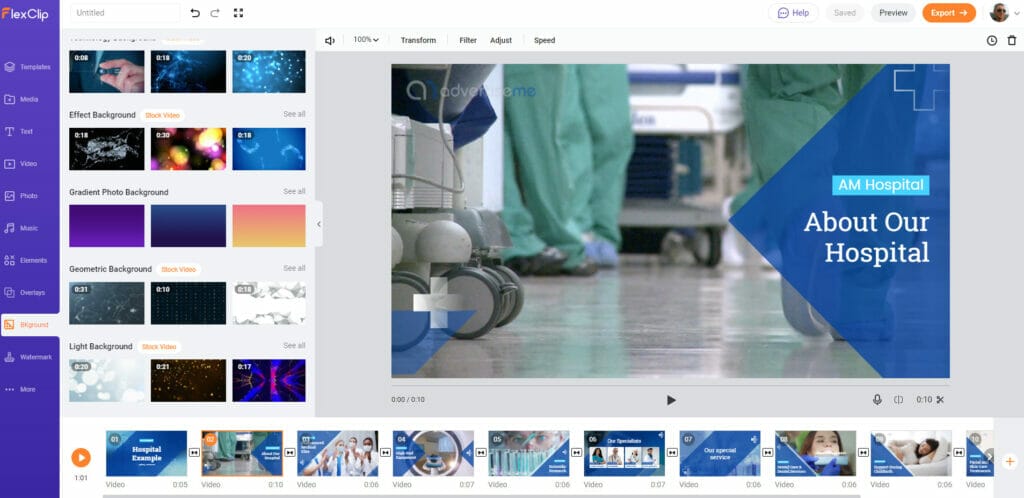
Task: Choose the 0:31 geometric background thumbnail
Action: 106,303
